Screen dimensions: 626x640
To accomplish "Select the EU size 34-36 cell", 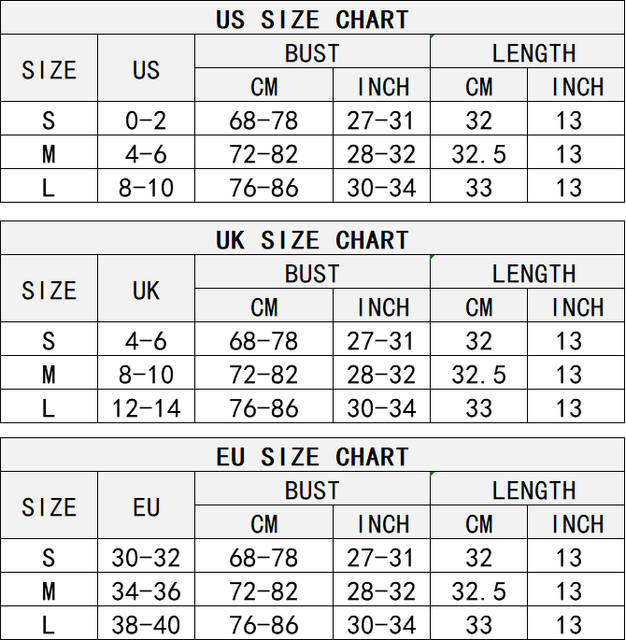I will [146, 589].
